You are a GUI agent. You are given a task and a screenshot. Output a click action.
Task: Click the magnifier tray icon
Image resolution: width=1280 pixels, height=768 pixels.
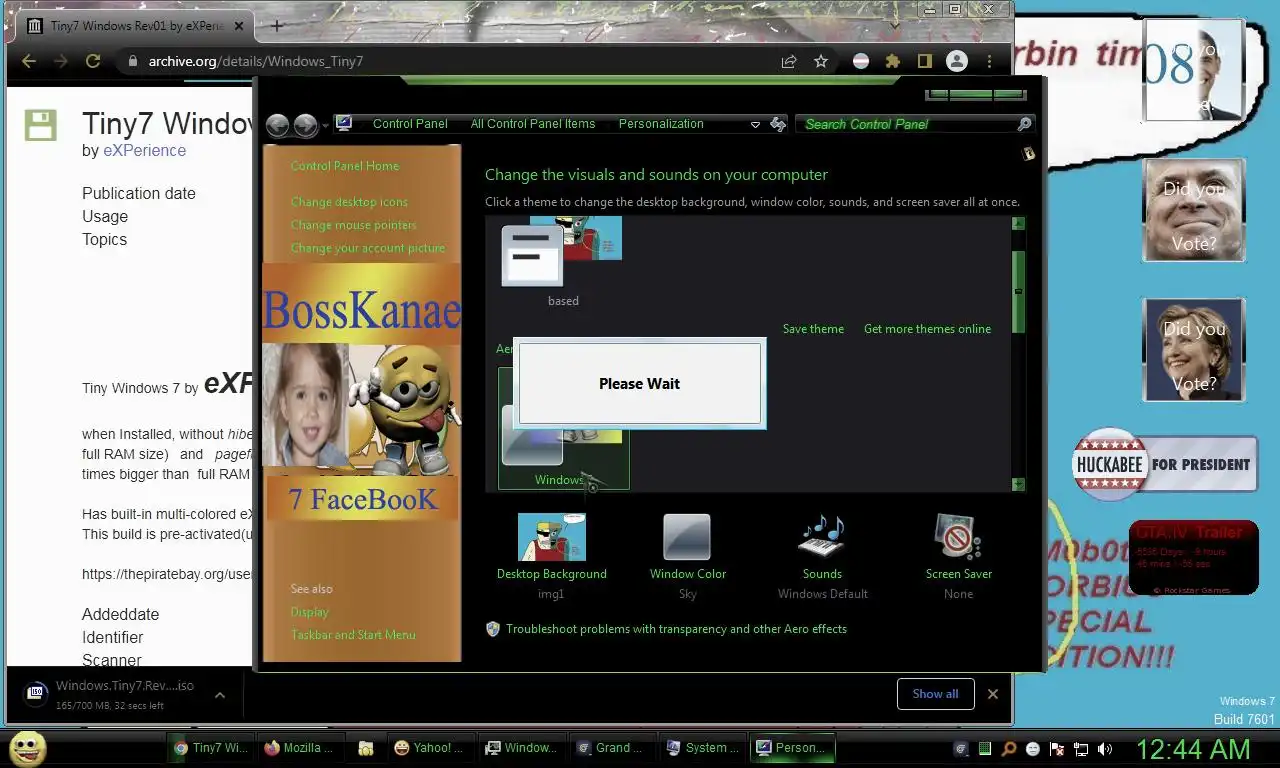(1009, 748)
